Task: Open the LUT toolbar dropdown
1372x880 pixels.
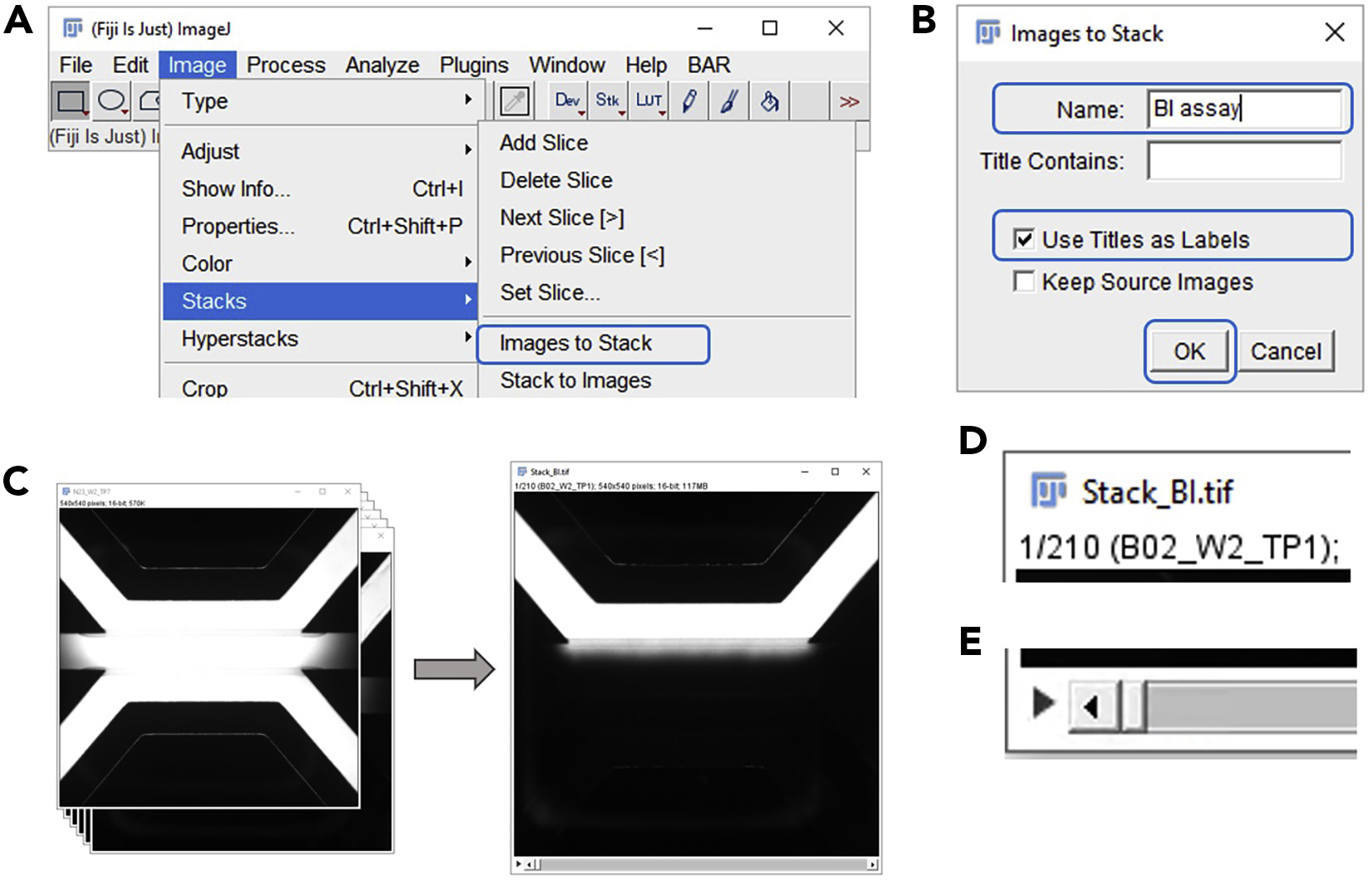Action: pyautogui.click(x=649, y=100)
